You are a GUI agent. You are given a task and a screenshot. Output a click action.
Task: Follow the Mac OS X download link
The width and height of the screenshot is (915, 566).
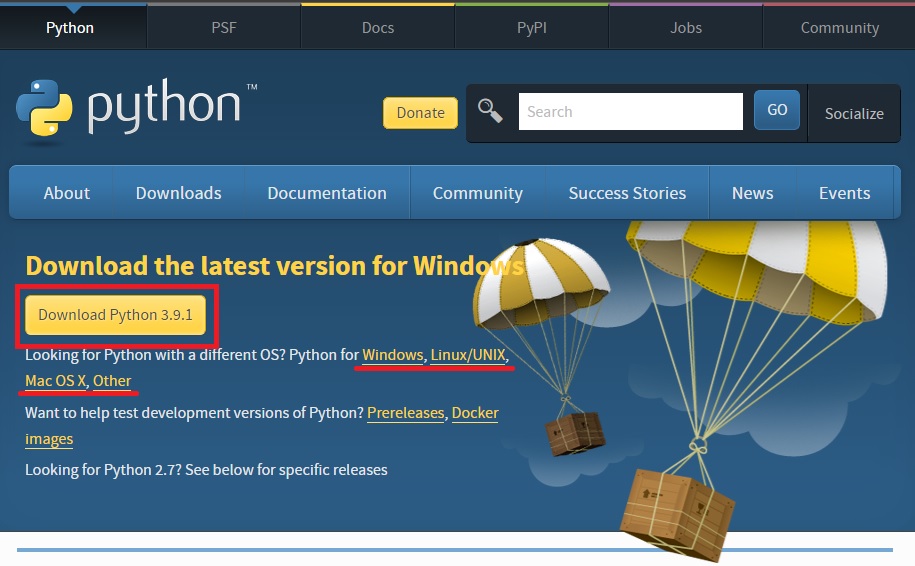click(55, 381)
